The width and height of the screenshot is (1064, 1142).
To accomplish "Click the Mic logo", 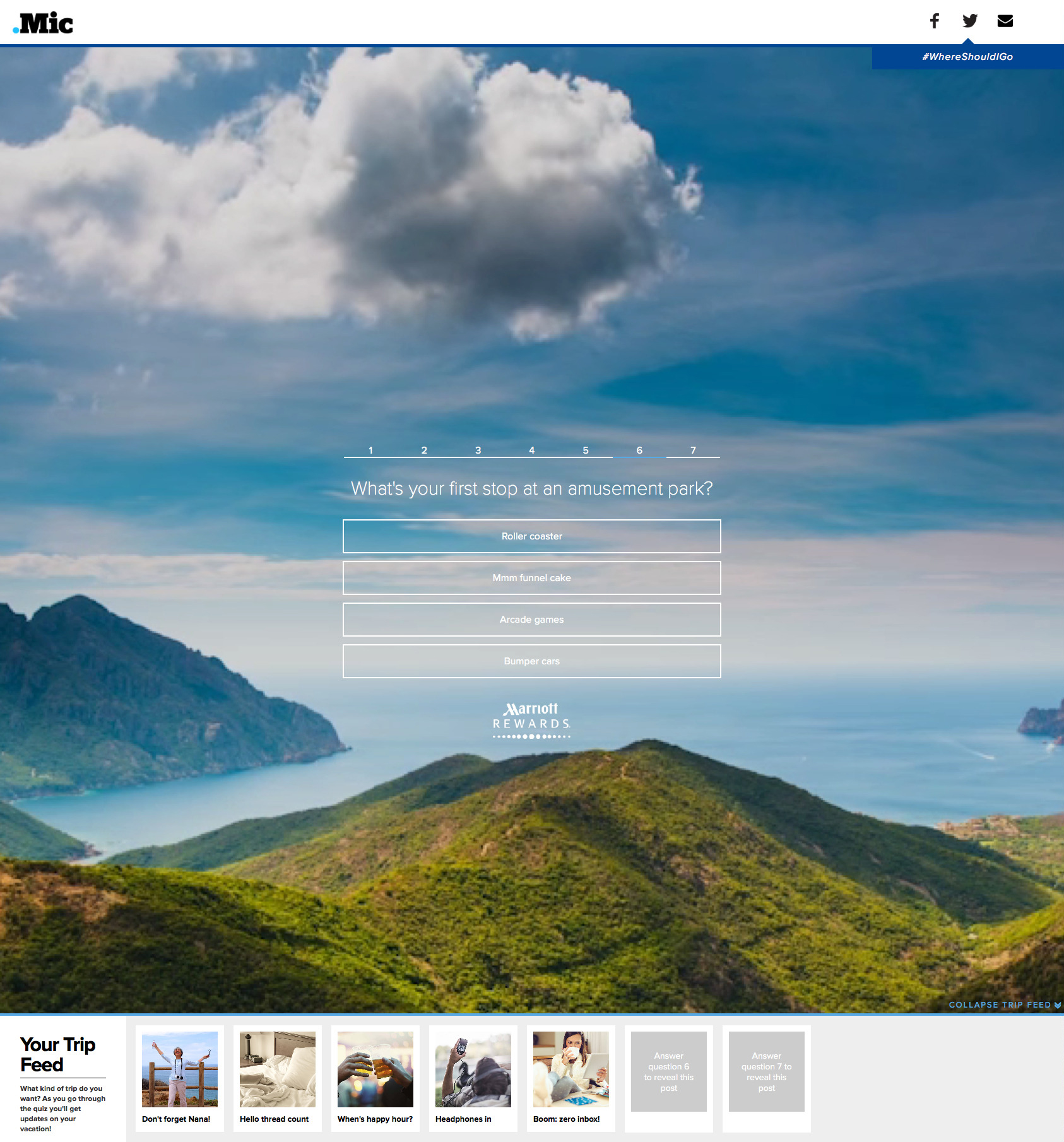I will (x=43, y=23).
